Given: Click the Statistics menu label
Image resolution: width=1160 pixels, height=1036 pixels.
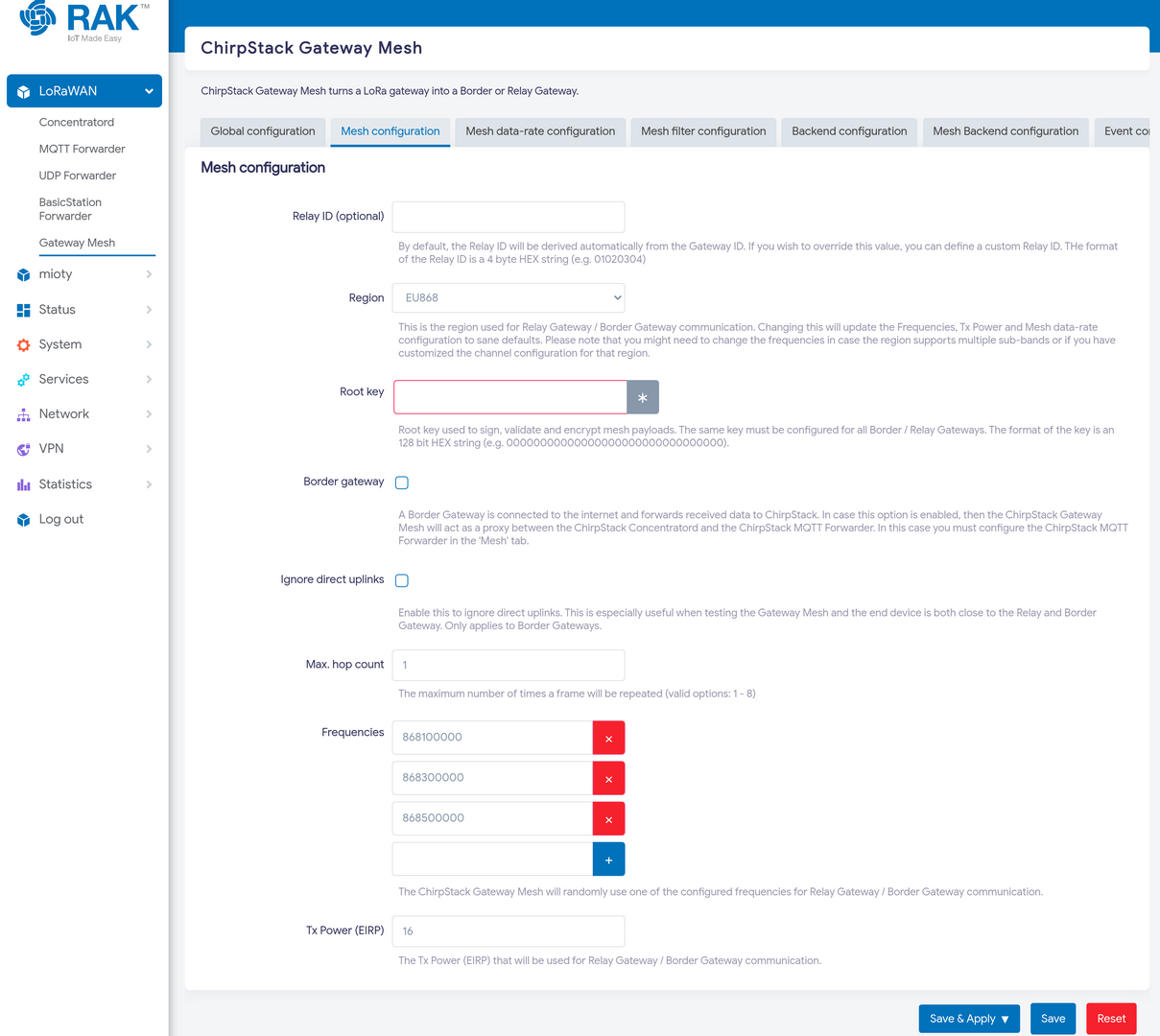Looking at the screenshot, I should point(65,484).
